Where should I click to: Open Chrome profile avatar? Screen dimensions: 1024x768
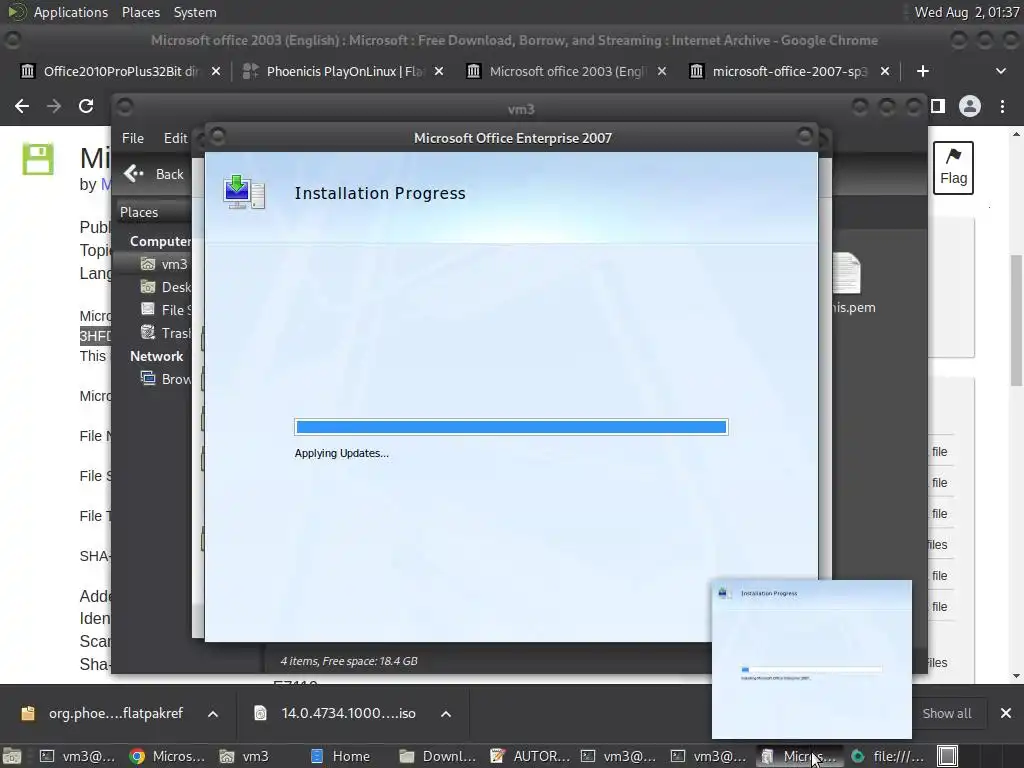tap(970, 106)
